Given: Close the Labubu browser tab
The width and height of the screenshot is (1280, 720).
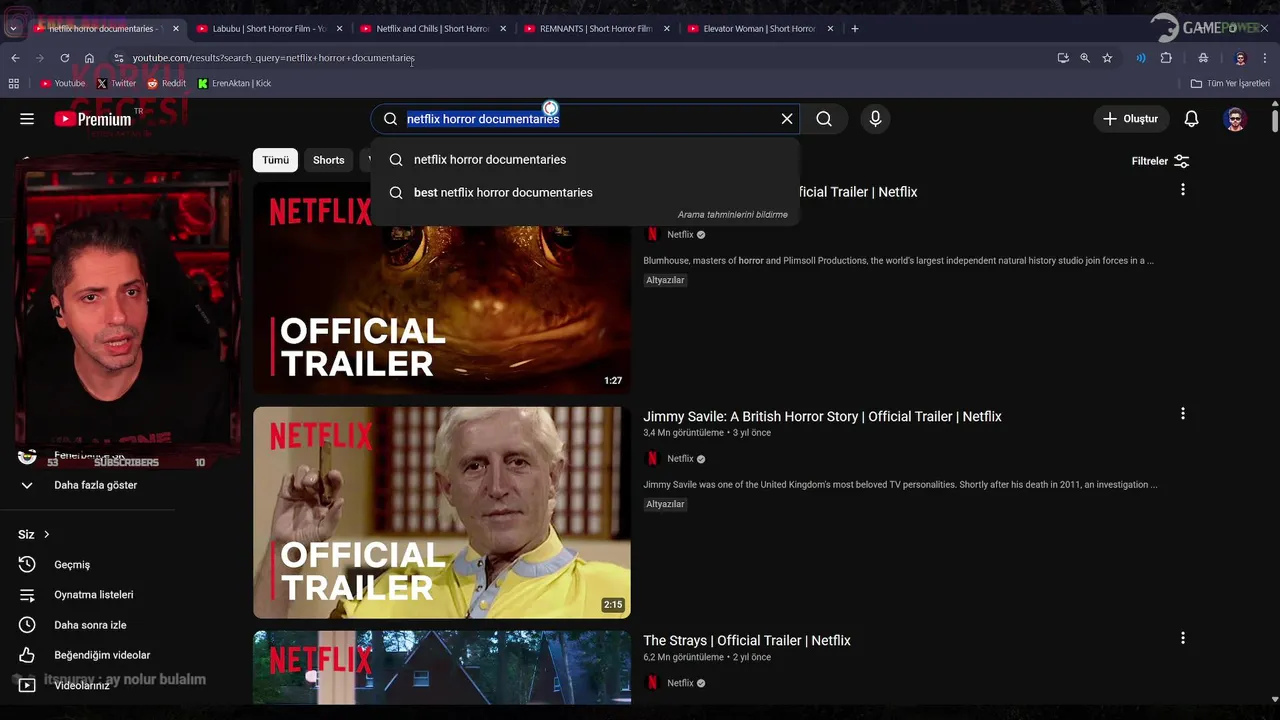Looking at the screenshot, I should pos(339,29).
